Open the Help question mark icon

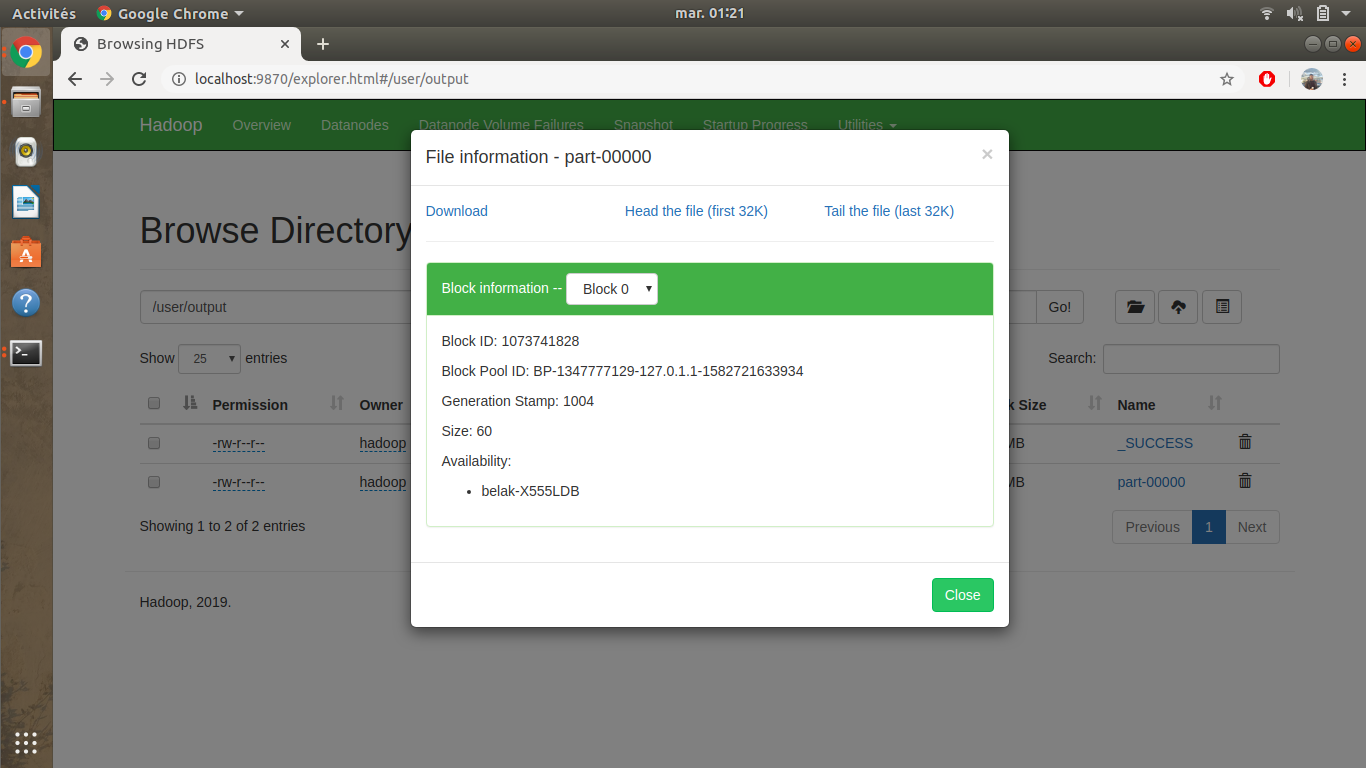26,302
